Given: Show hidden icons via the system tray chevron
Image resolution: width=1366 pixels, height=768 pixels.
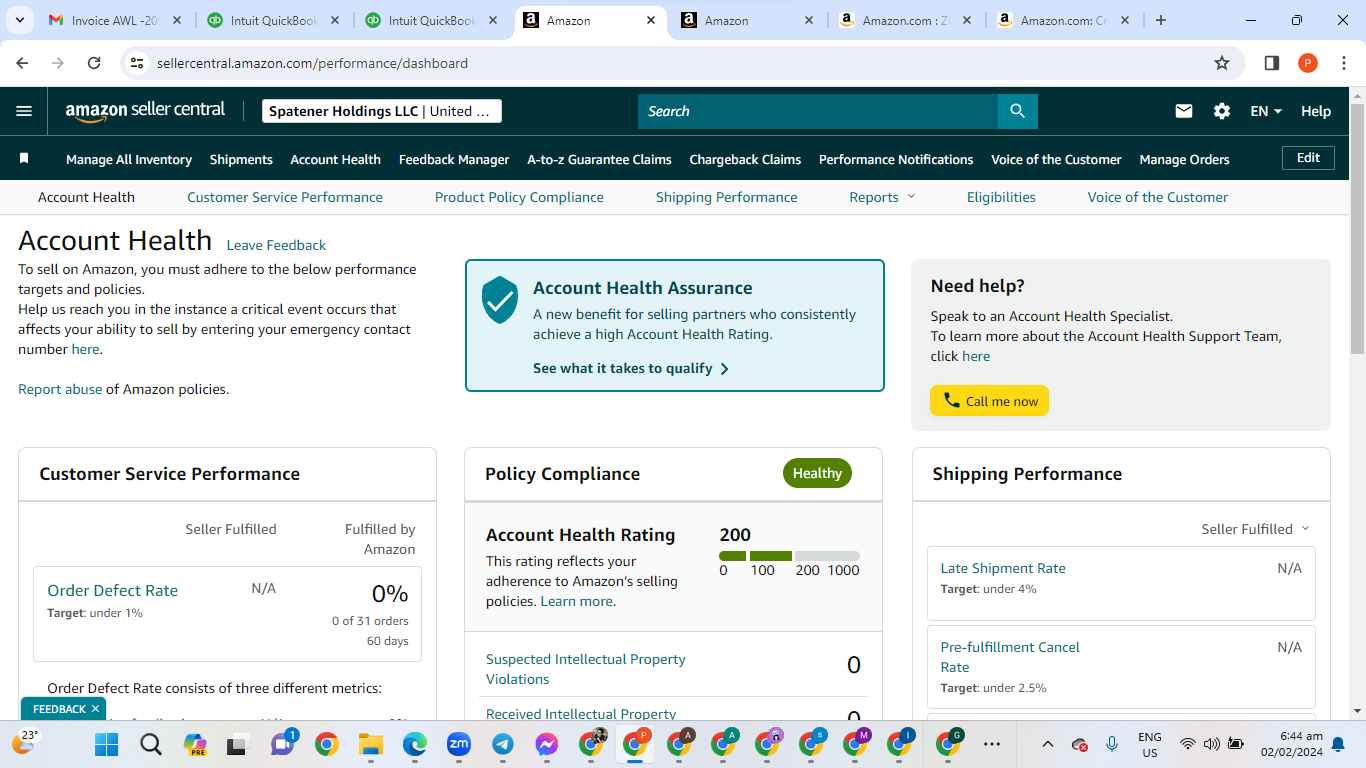Looking at the screenshot, I should [1047, 744].
